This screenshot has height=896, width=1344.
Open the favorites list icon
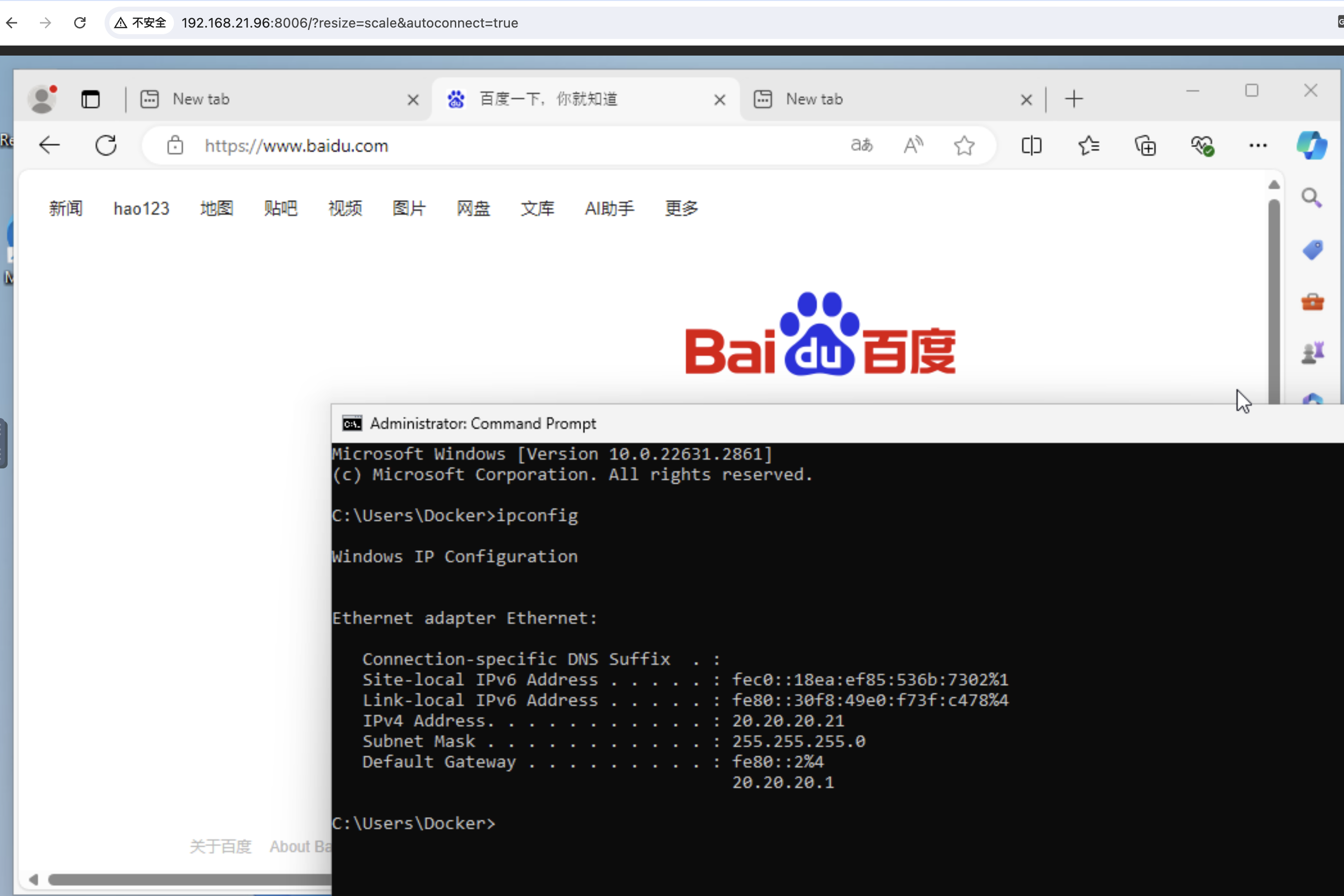click(x=1088, y=146)
